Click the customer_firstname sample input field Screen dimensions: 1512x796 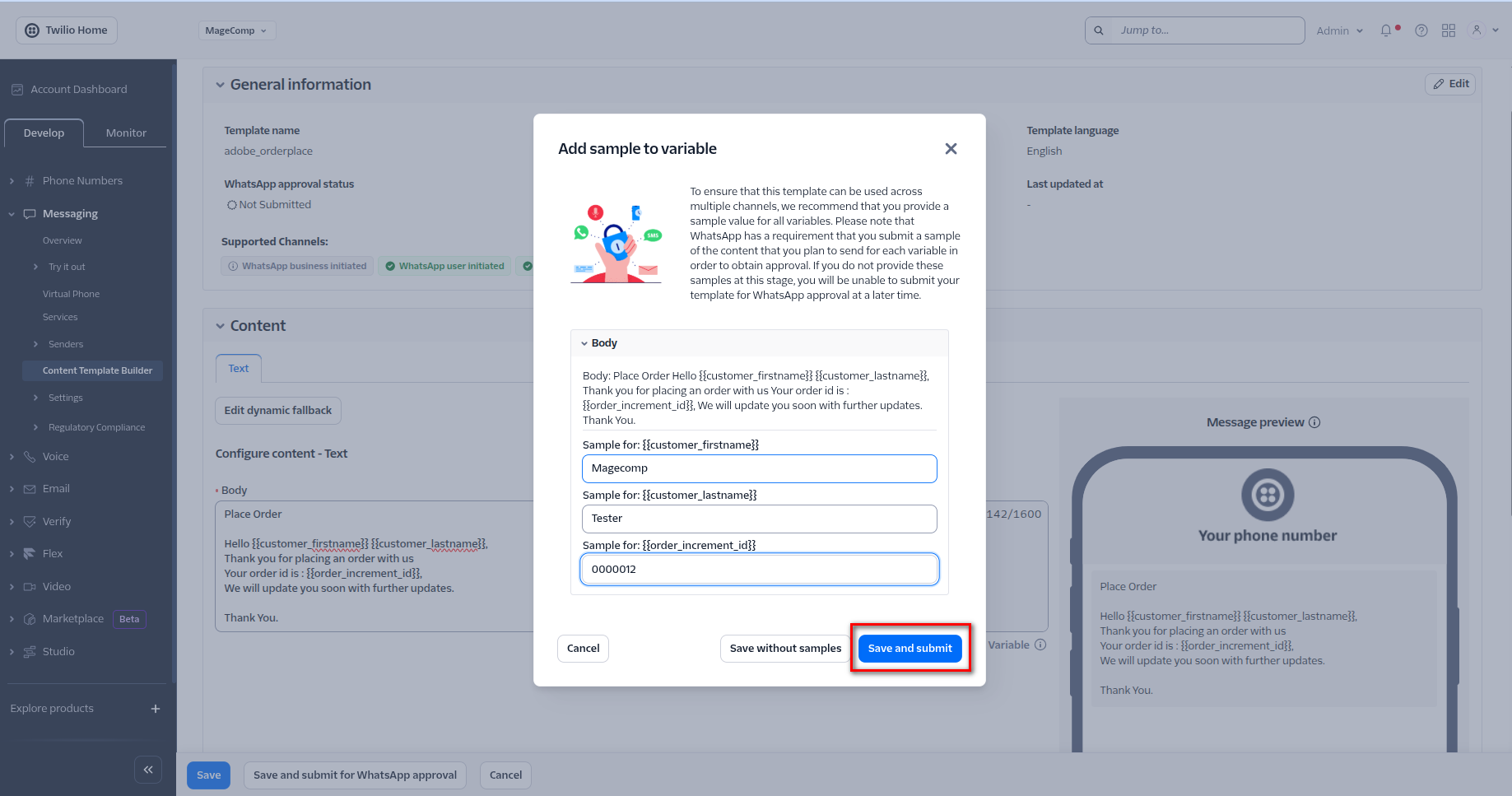(x=759, y=468)
